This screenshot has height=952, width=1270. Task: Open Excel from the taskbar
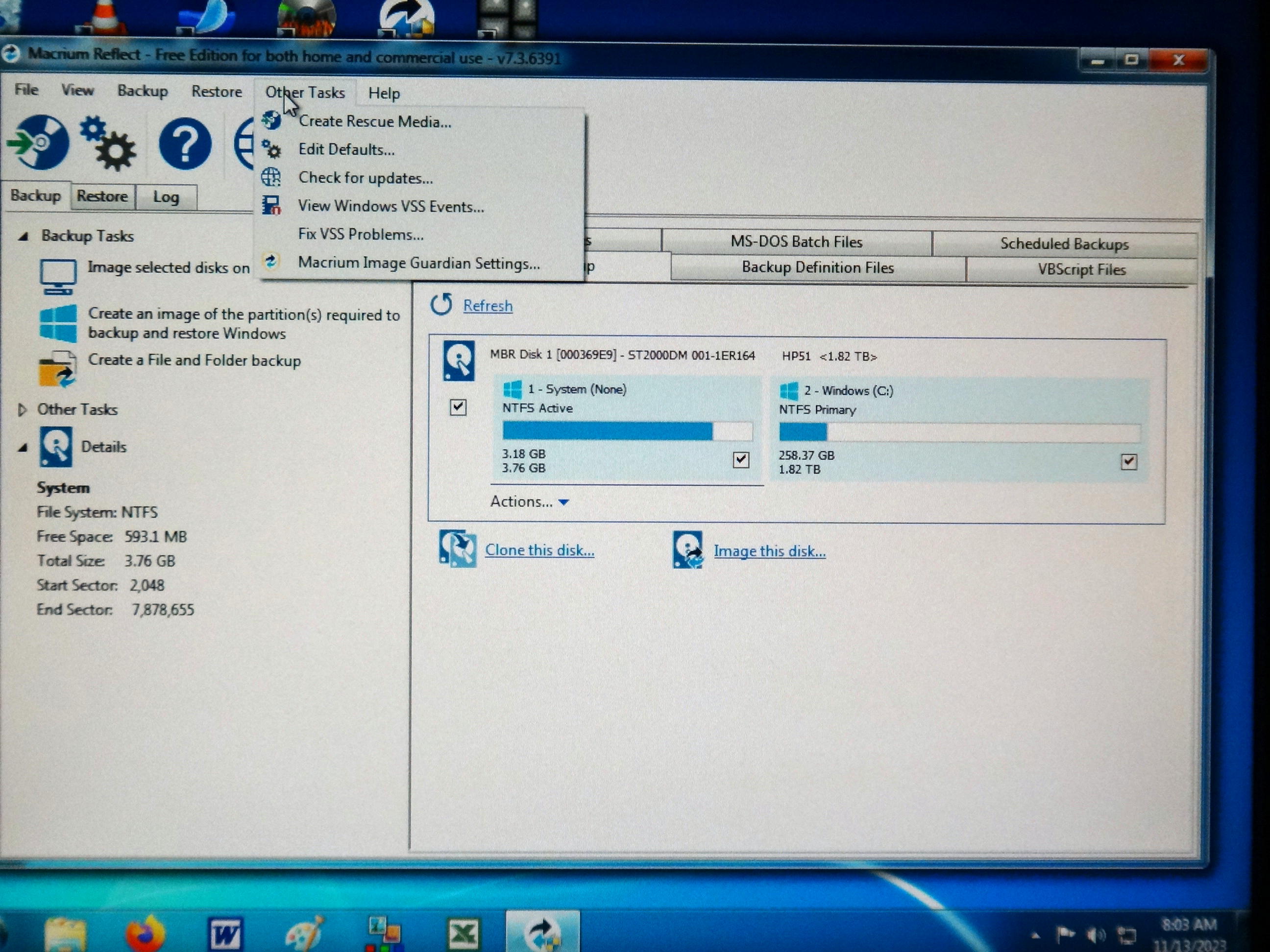tap(463, 935)
